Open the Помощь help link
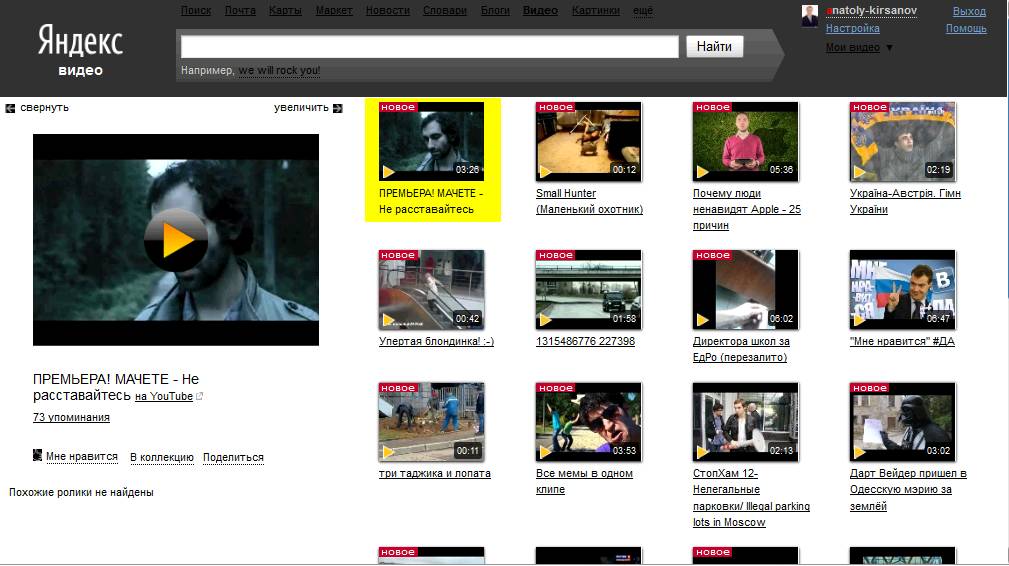1009x566 pixels. (x=966, y=28)
